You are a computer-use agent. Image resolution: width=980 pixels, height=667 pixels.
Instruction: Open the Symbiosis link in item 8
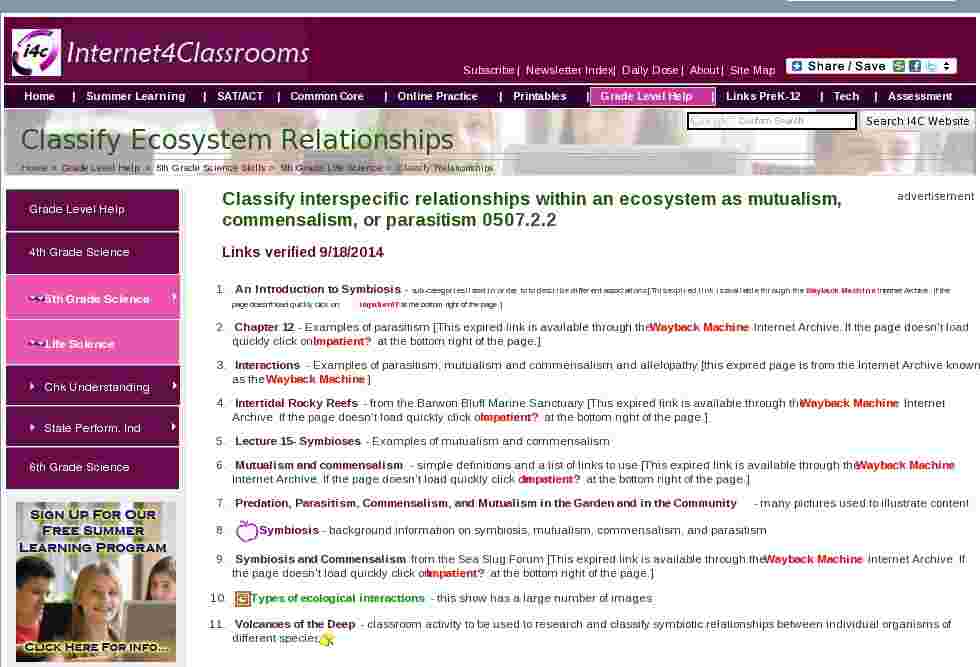coord(289,530)
